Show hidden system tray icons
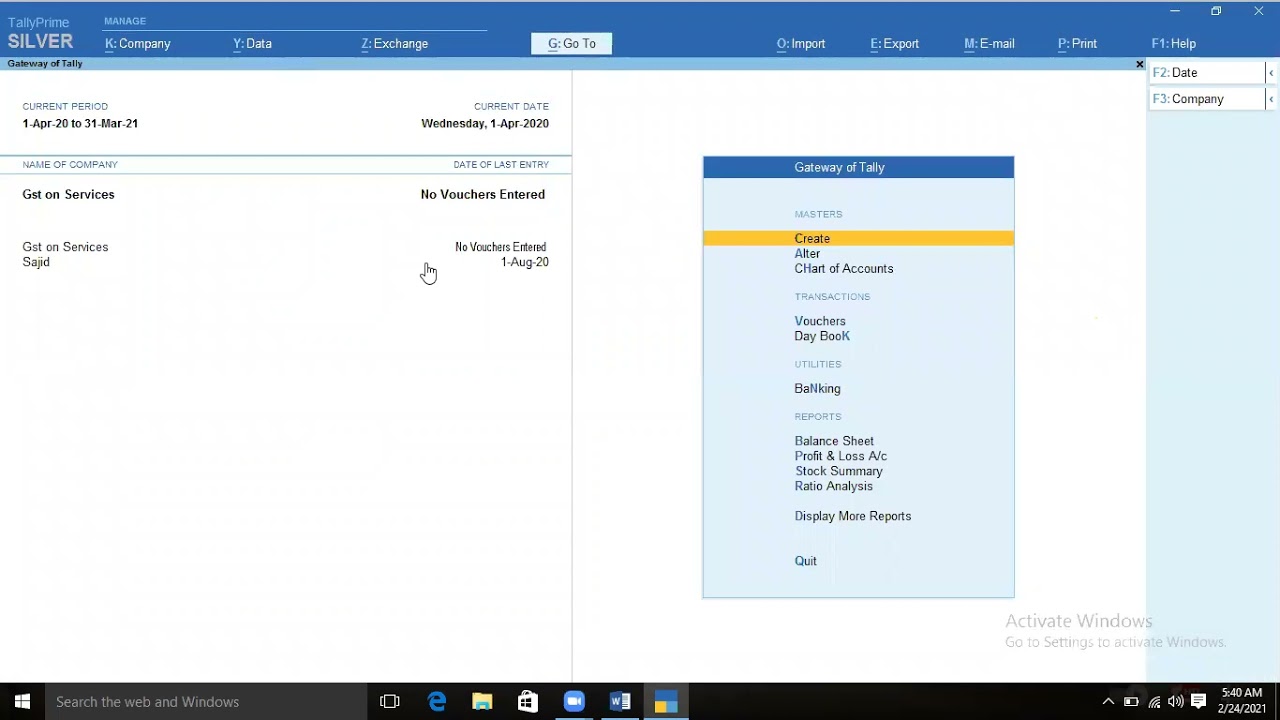Screen dimensions: 1280x720 point(1108,702)
